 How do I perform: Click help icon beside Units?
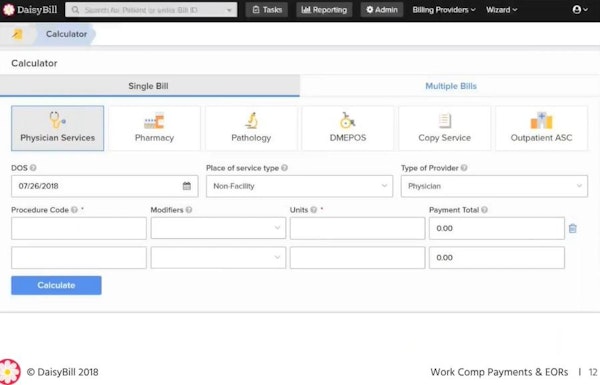pos(314,210)
